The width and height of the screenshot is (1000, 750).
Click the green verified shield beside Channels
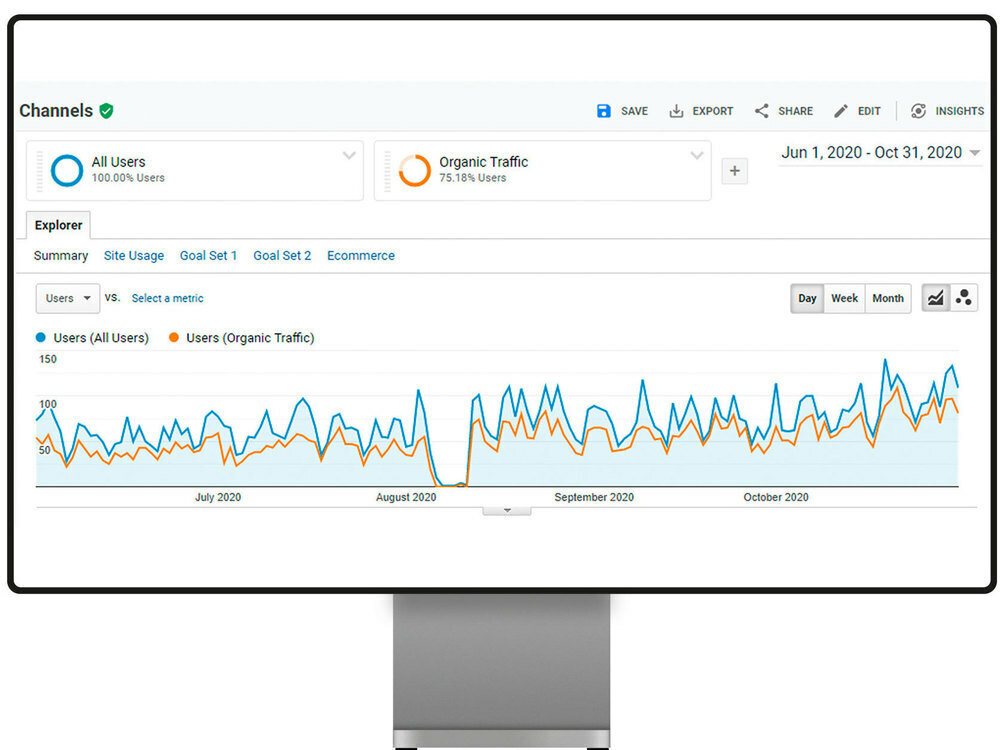106,111
